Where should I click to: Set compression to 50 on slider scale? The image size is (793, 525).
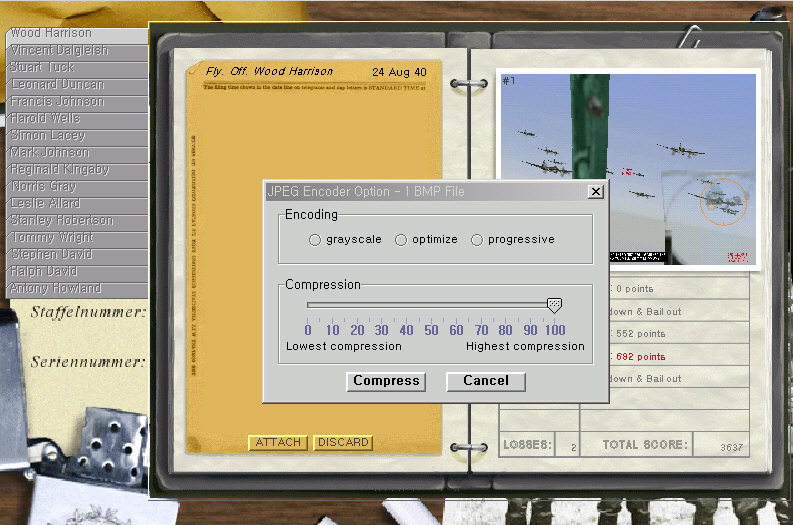click(x=431, y=330)
